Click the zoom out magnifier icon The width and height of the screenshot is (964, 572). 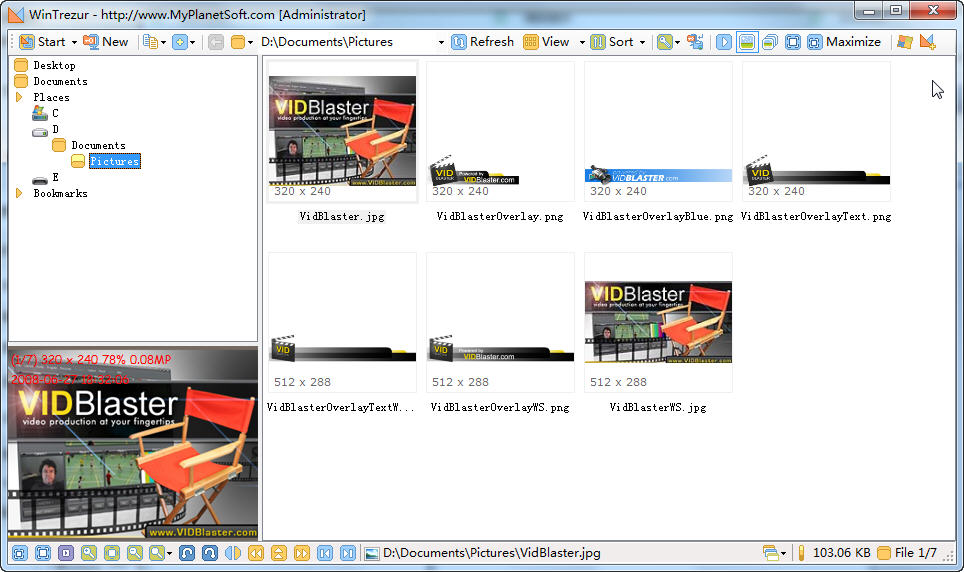click(135, 553)
